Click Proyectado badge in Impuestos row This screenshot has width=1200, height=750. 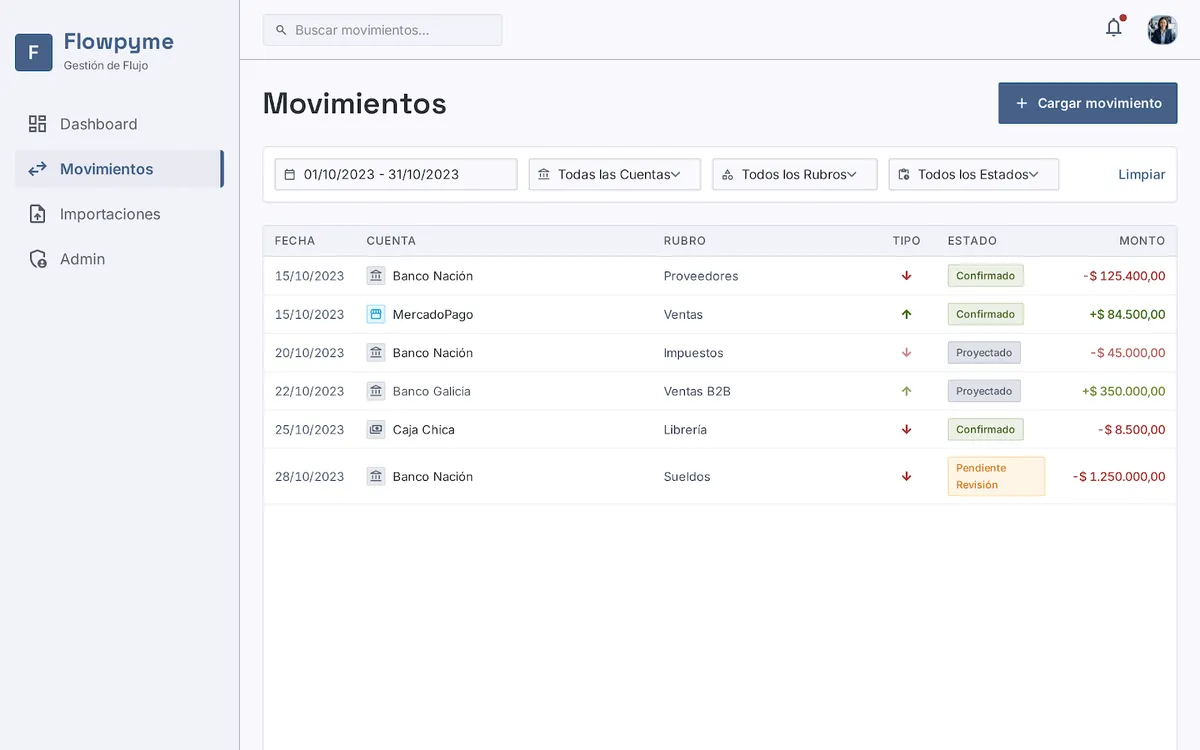[x=984, y=352]
